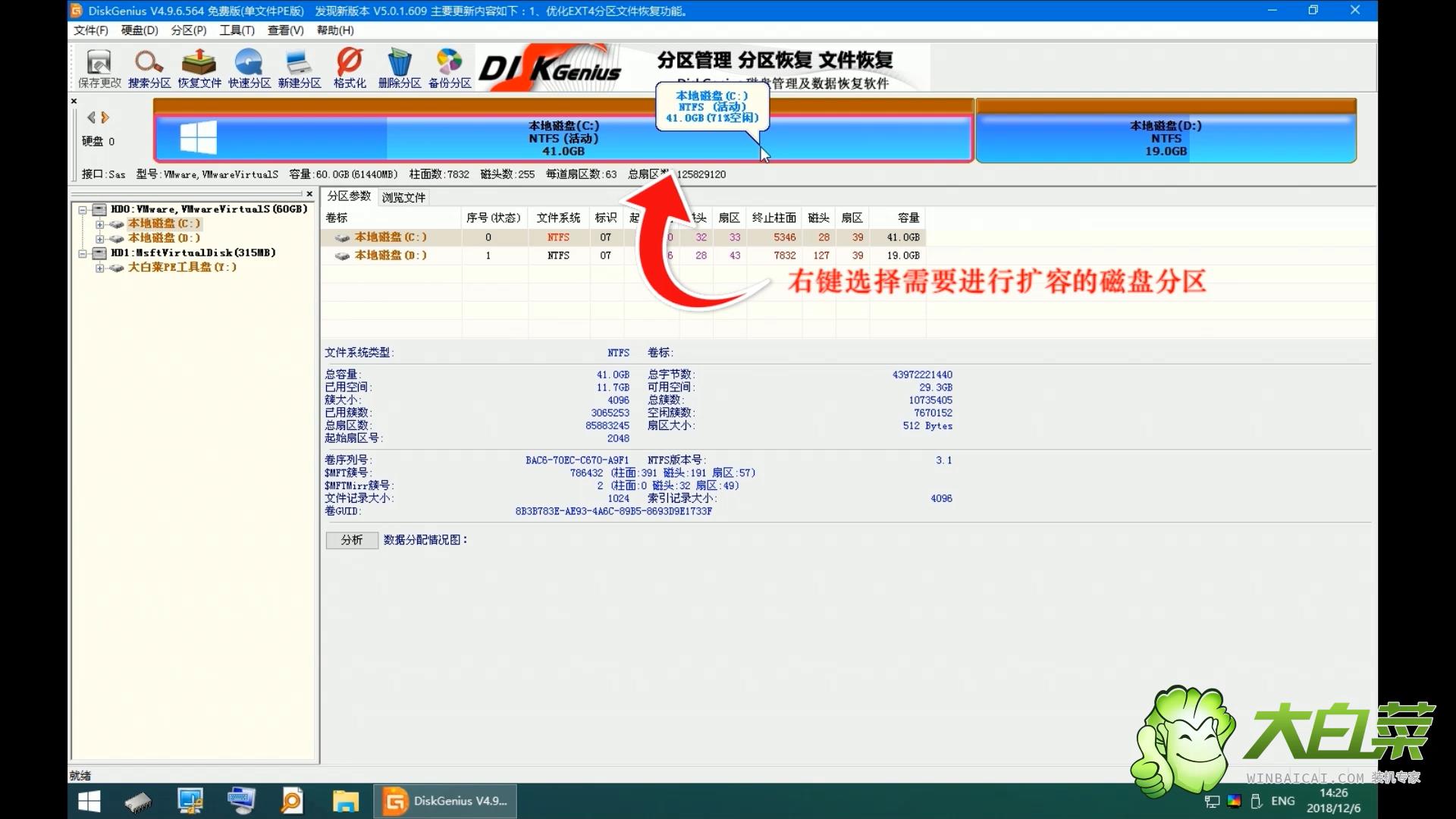1456x819 pixels.
Task: Select the 本地磁盘(D:) partition bar
Action: [x=1165, y=136]
